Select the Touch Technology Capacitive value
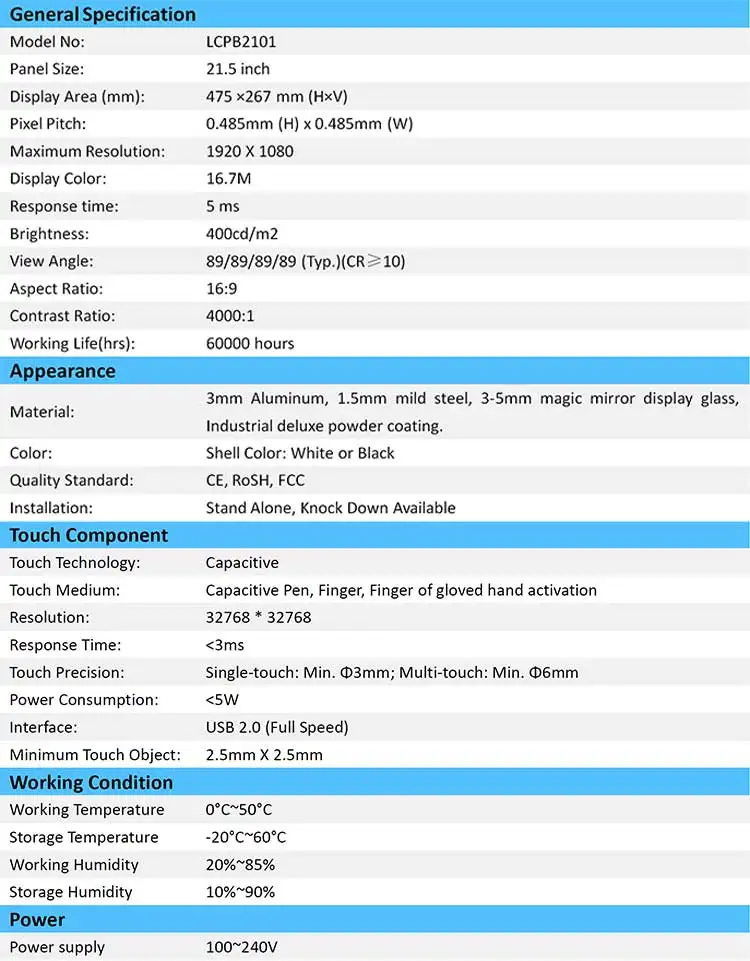750x961 pixels. 242,563
